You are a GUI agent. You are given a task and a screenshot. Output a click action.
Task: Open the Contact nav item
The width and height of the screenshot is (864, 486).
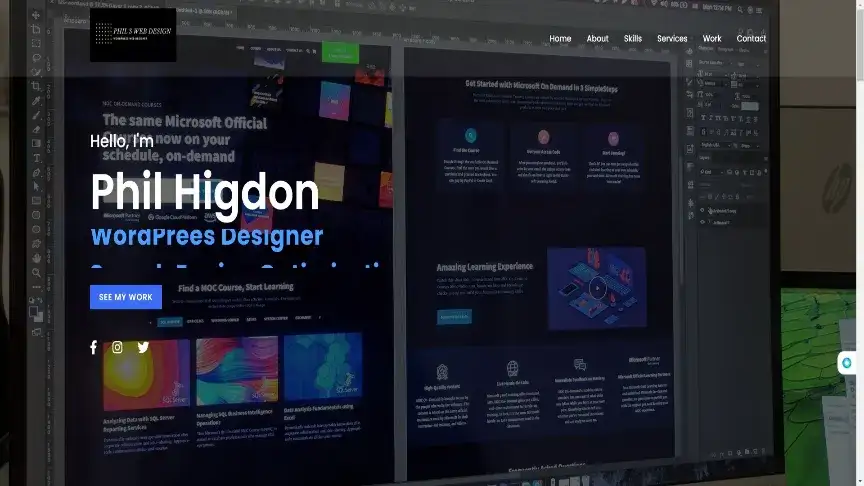(751, 39)
